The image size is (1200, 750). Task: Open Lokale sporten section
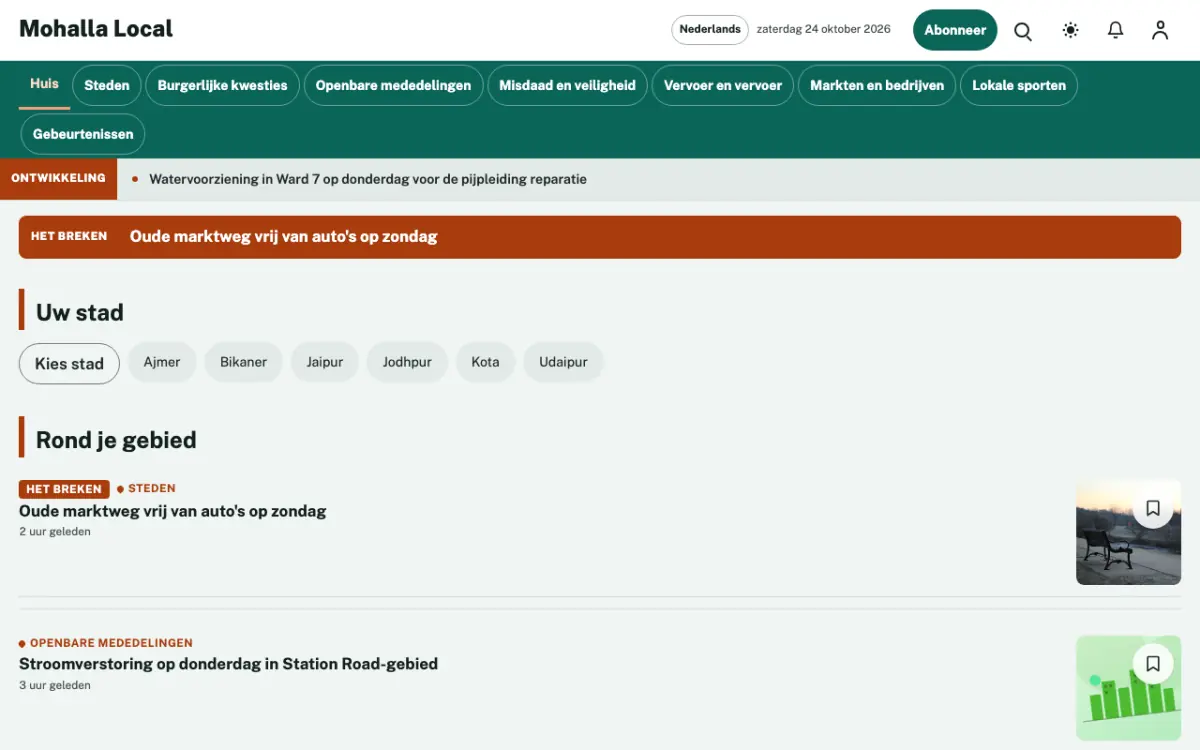tap(1019, 86)
